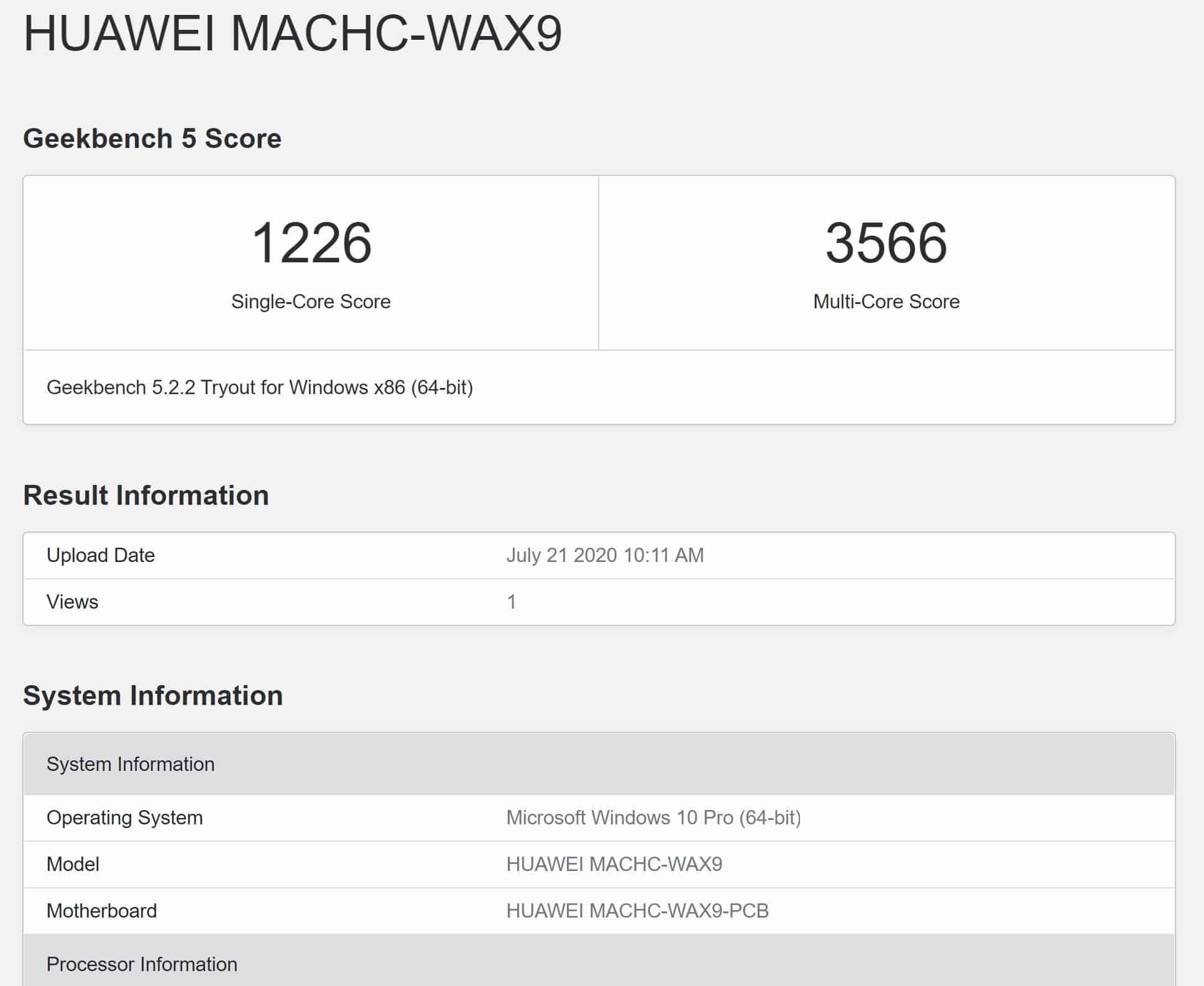Click the Upload Date row label
This screenshot has width=1204, height=986.
(x=101, y=555)
